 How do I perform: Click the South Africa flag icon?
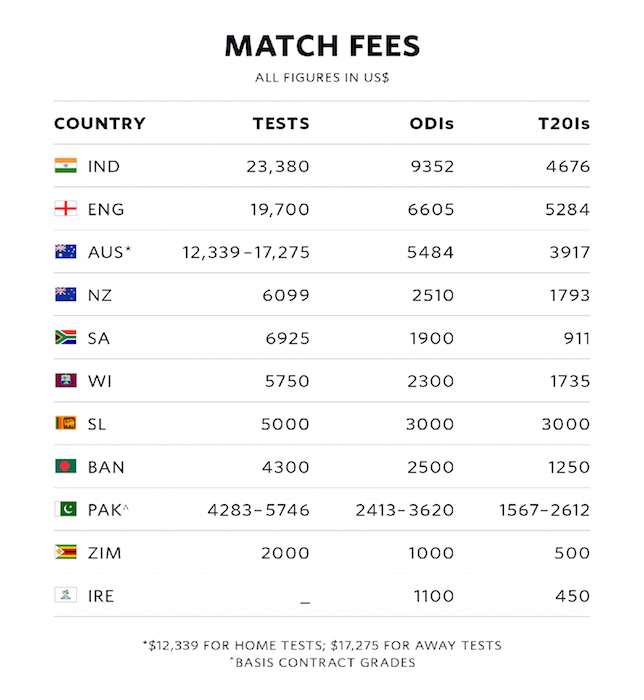[x=65, y=338]
